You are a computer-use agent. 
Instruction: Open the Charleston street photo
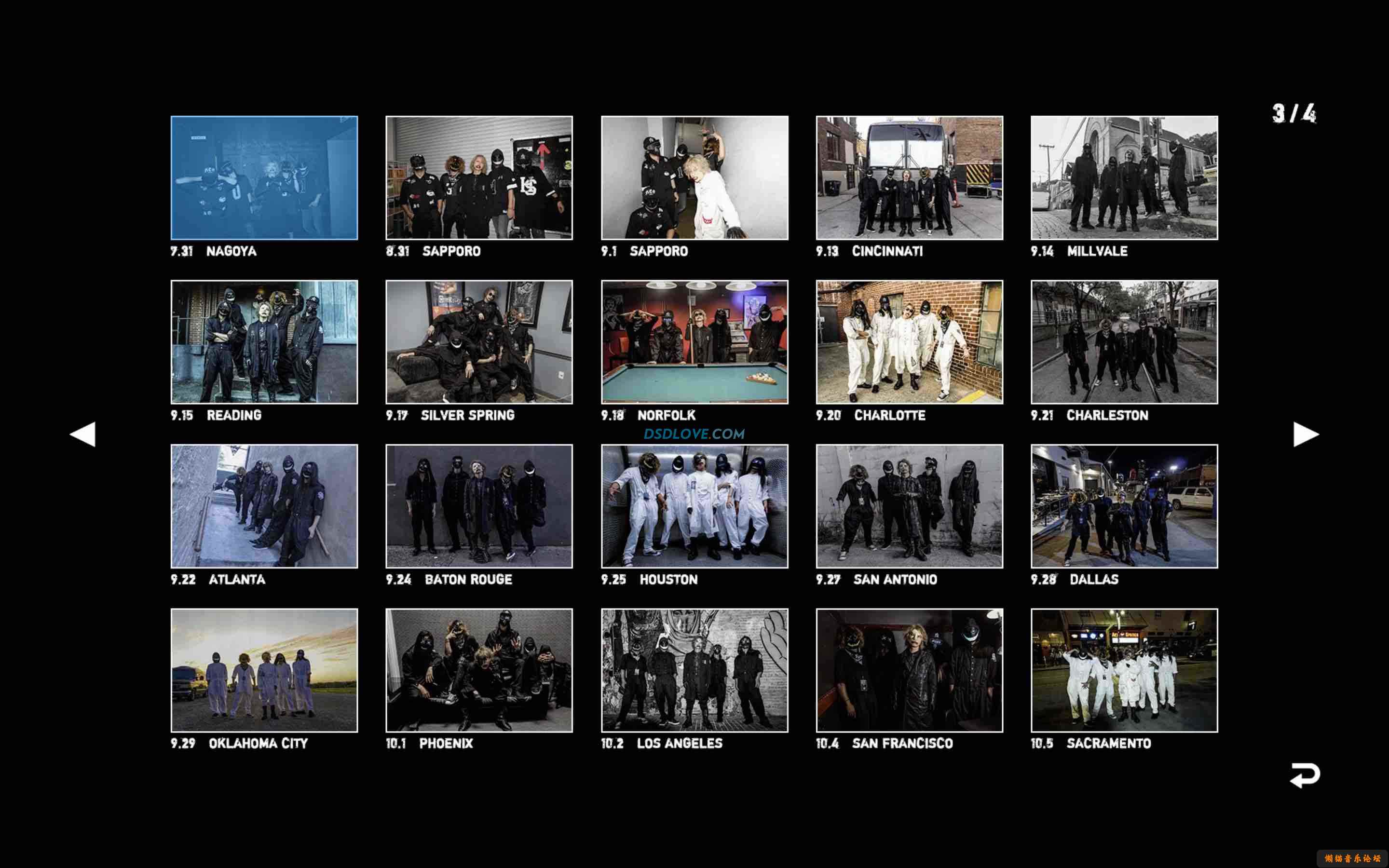coord(1124,342)
